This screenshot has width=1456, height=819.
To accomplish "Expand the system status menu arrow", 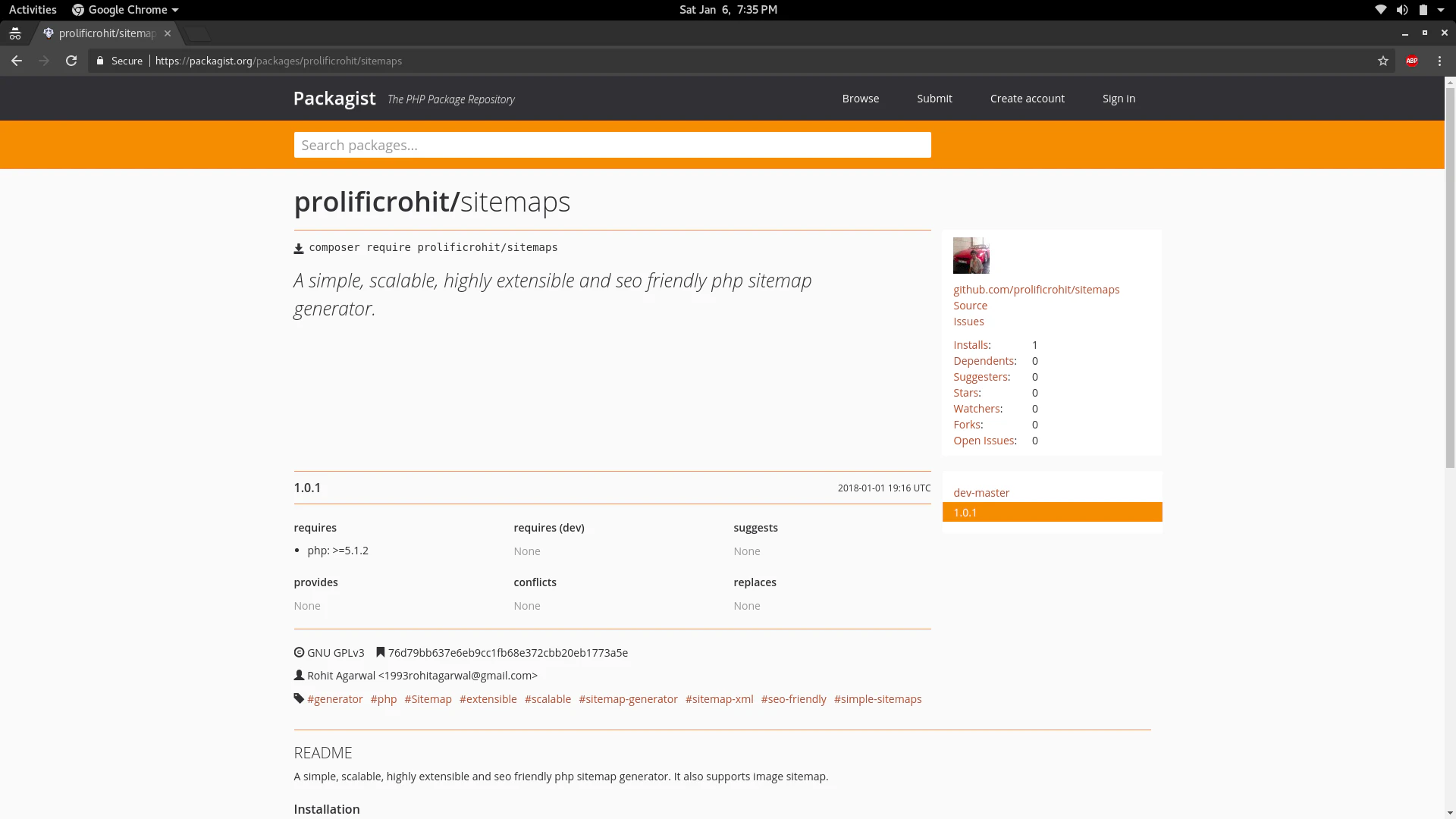I will [1440, 10].
